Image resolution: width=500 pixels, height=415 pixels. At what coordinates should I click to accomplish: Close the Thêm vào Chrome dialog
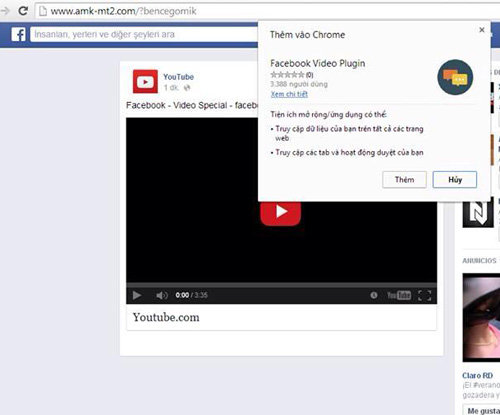tap(482, 30)
